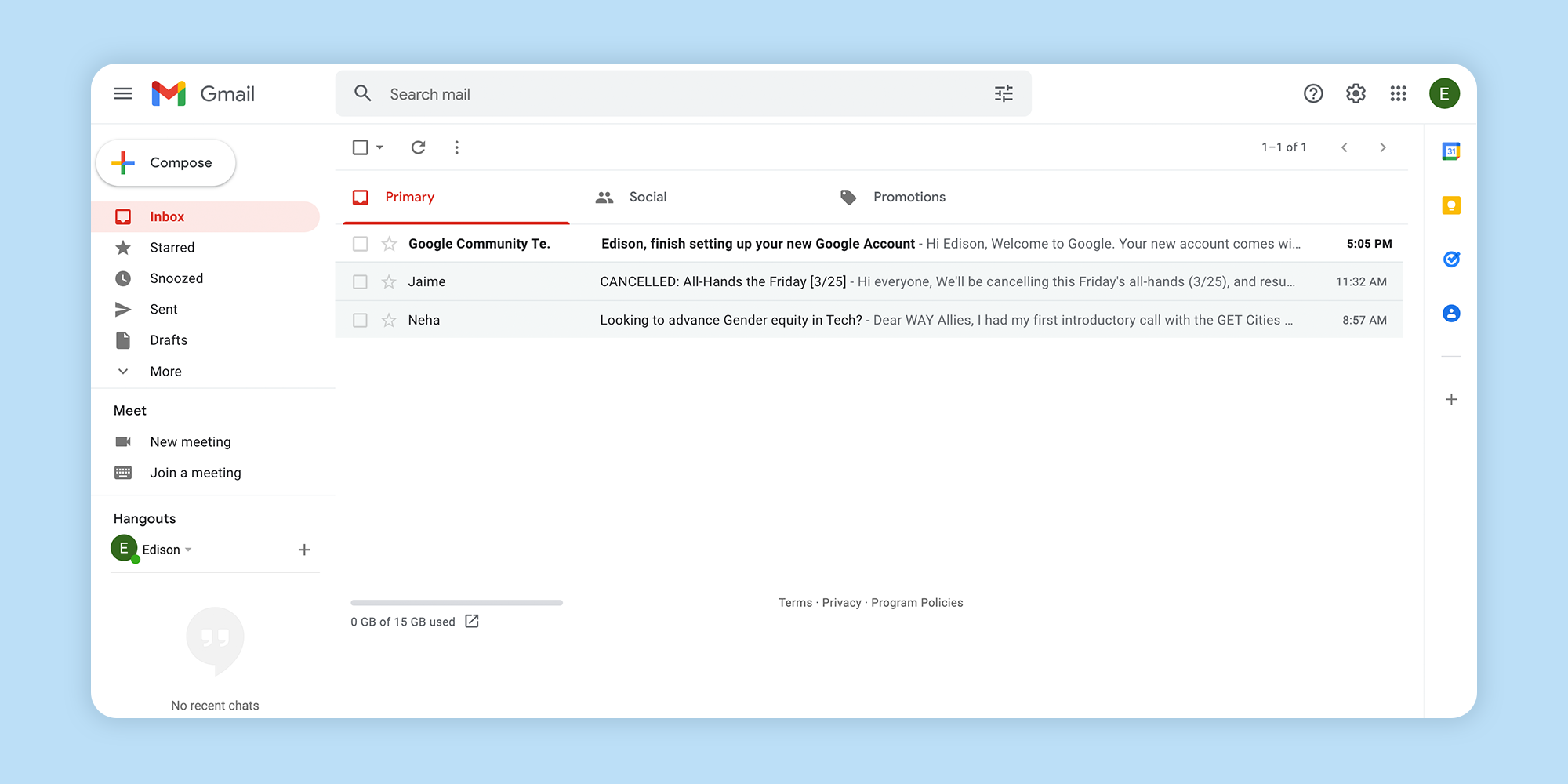Start a new Hangouts chat plus
This screenshot has width=1568, height=784.
point(304,550)
